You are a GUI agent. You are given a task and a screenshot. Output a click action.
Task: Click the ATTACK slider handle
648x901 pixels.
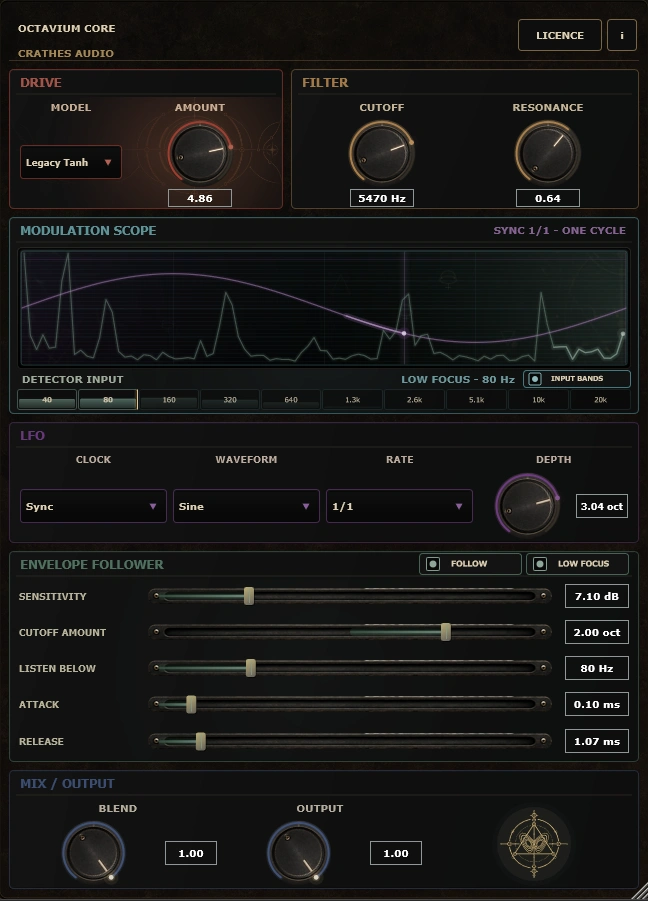pos(191,704)
